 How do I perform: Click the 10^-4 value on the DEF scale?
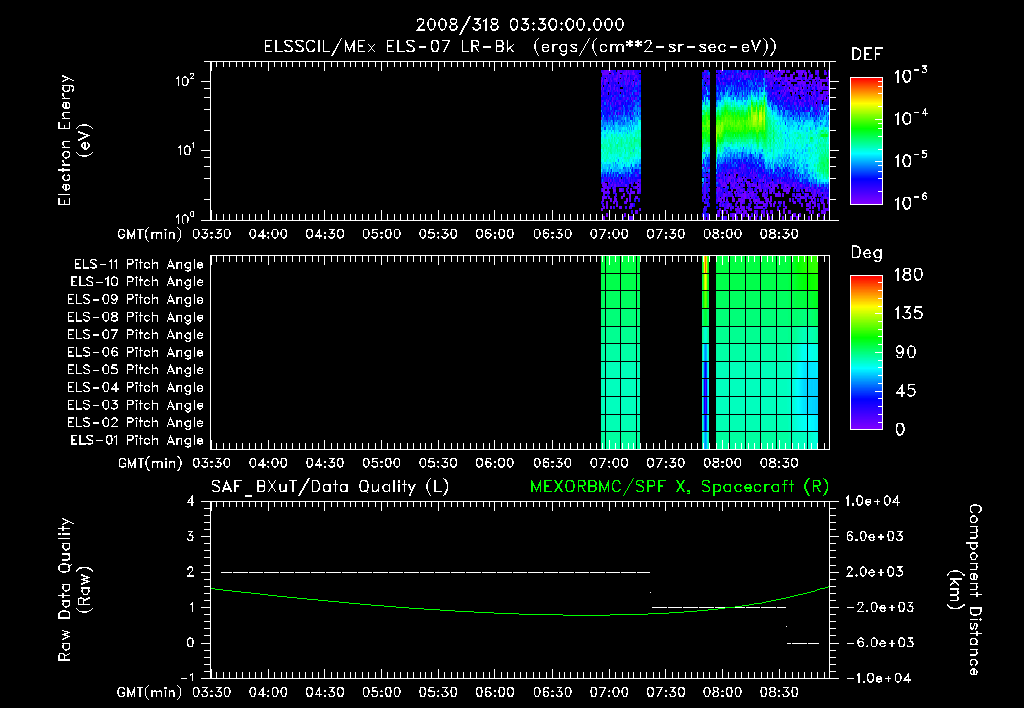click(x=910, y=118)
